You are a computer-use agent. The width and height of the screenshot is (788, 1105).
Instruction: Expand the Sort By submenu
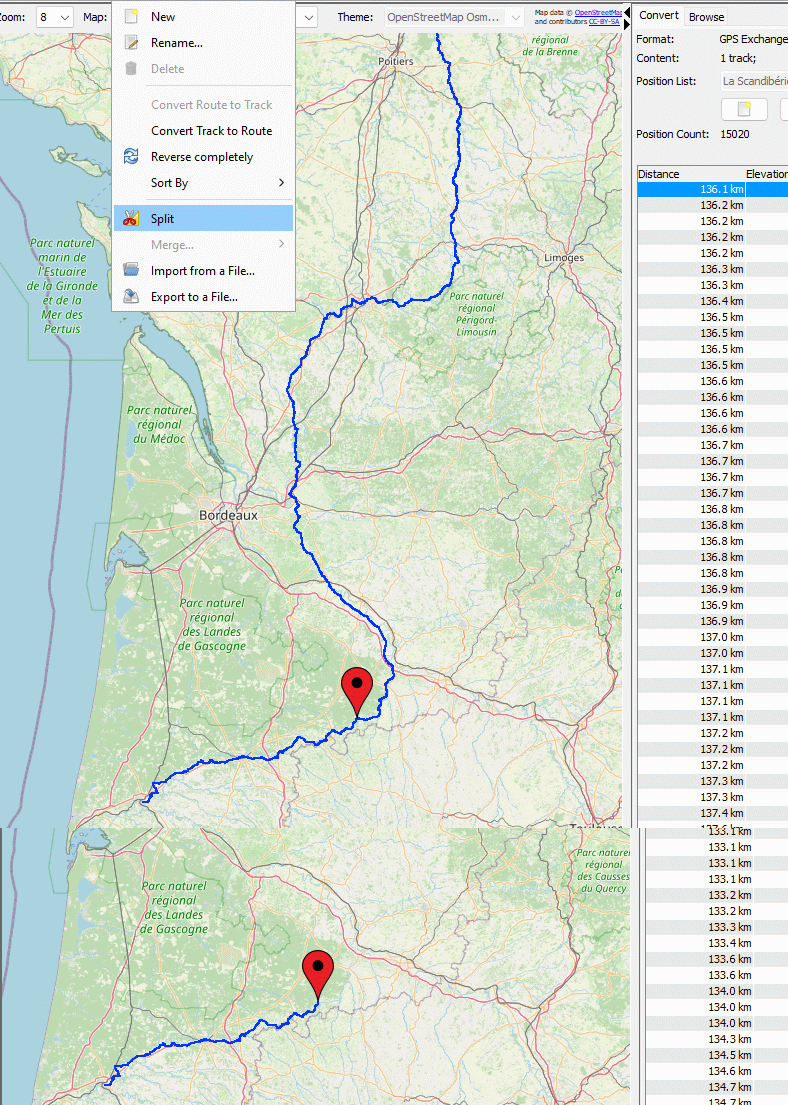pos(217,183)
